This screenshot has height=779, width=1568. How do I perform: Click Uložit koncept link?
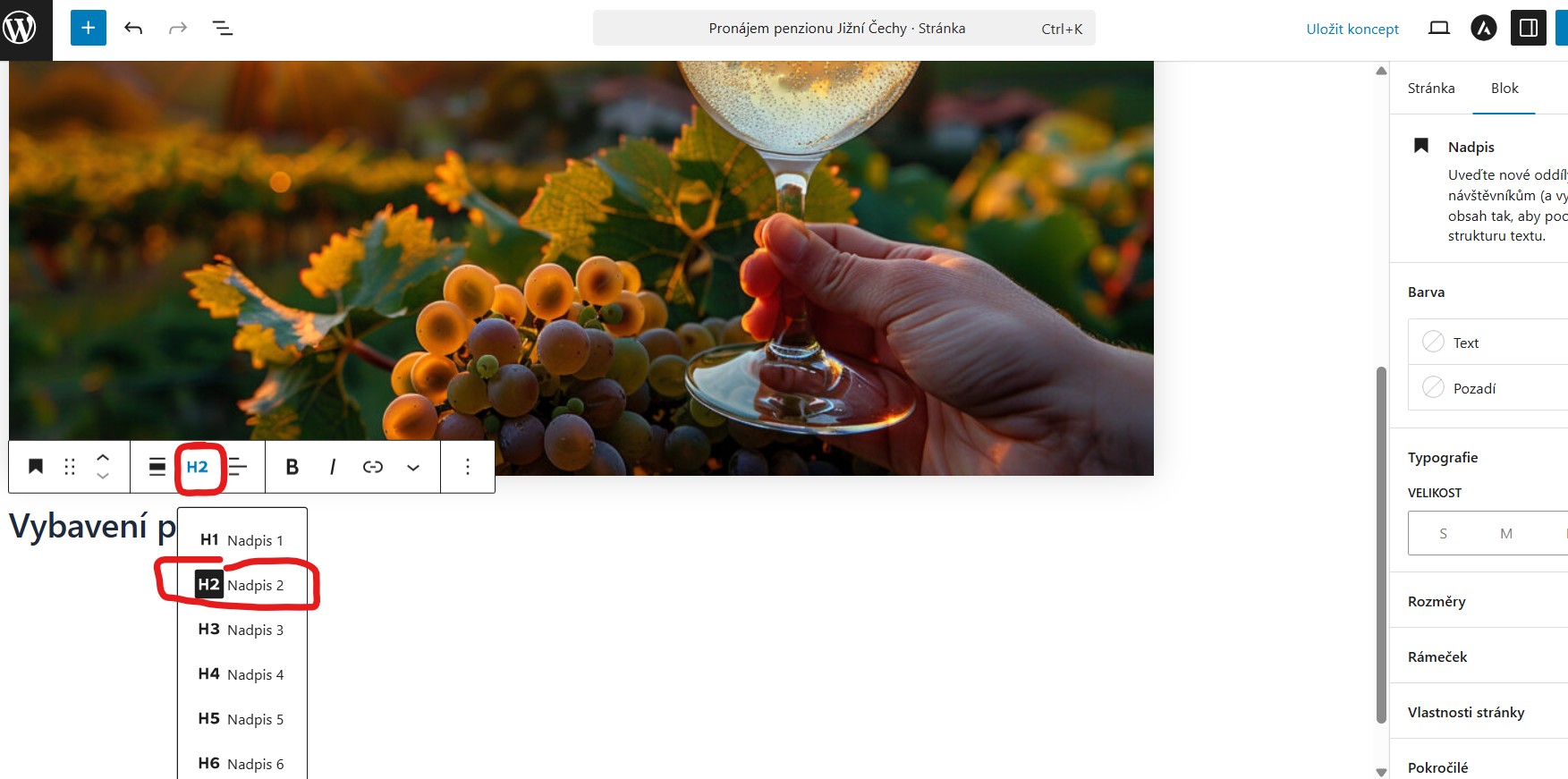tap(1352, 29)
